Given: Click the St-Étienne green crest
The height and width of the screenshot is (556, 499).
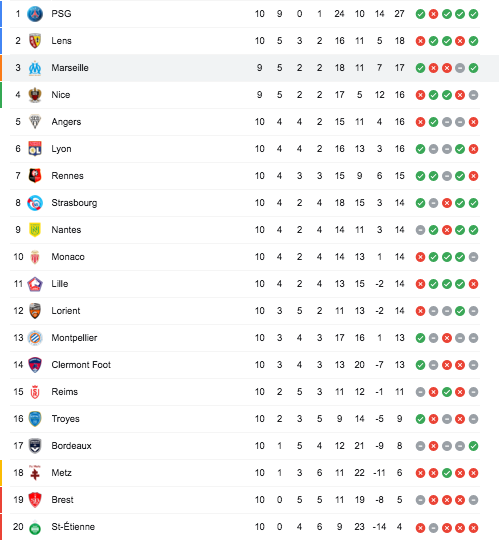Looking at the screenshot, I should (x=35, y=528).
